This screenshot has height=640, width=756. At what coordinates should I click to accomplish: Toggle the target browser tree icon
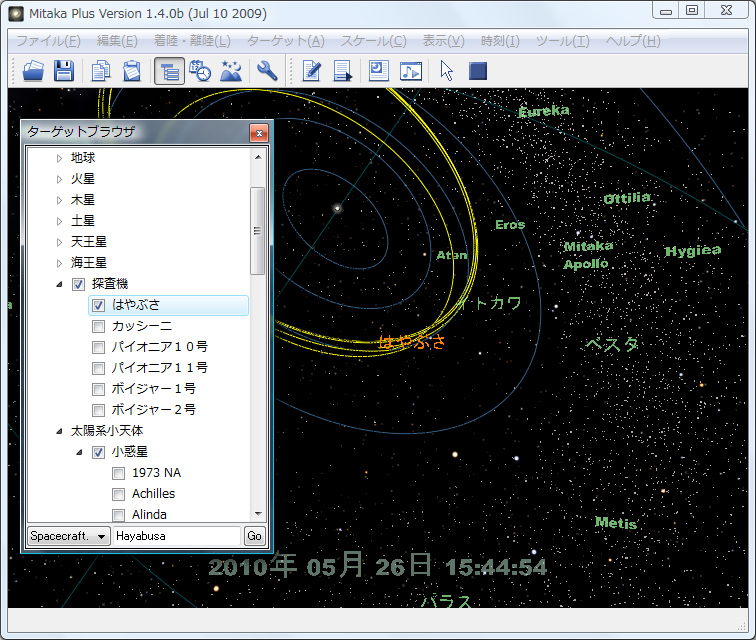click(x=169, y=71)
